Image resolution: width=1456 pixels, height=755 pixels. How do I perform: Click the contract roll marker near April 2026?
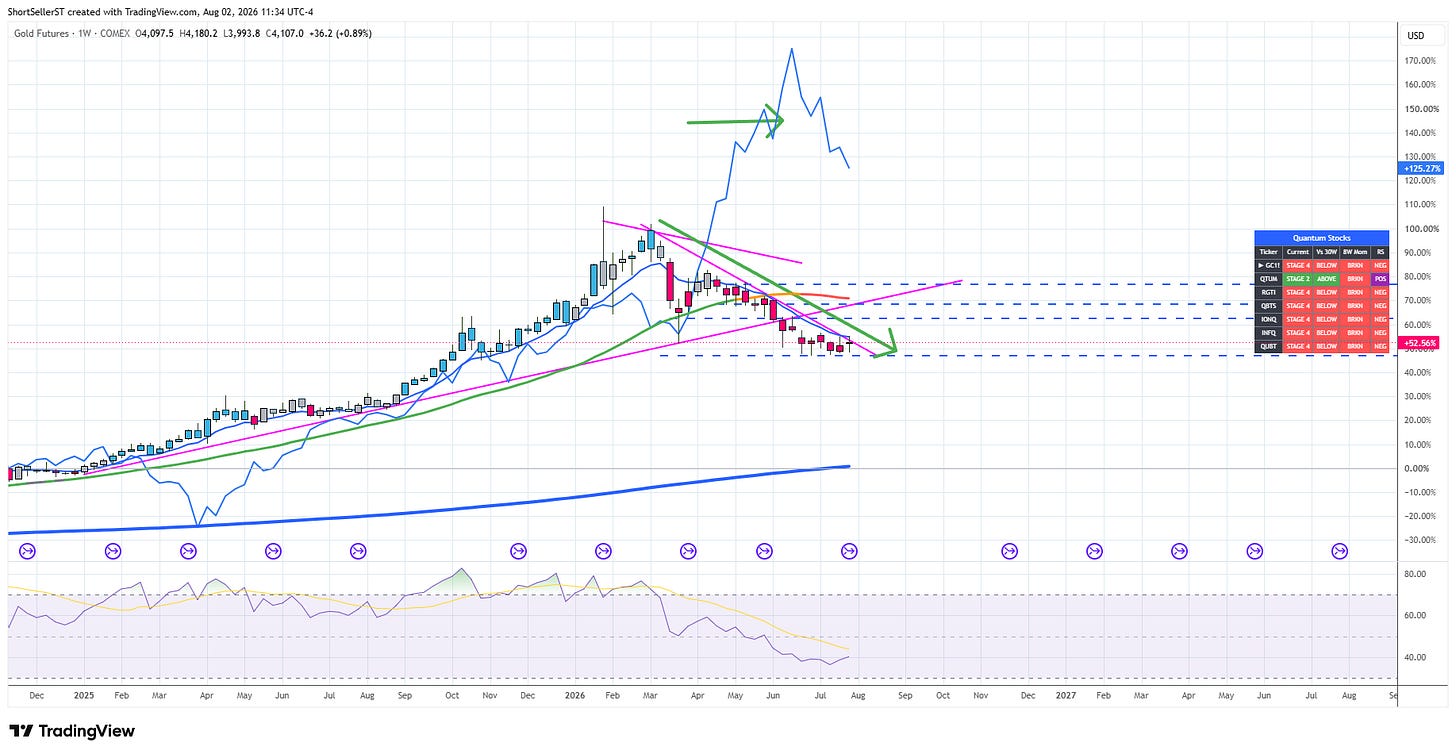click(688, 550)
